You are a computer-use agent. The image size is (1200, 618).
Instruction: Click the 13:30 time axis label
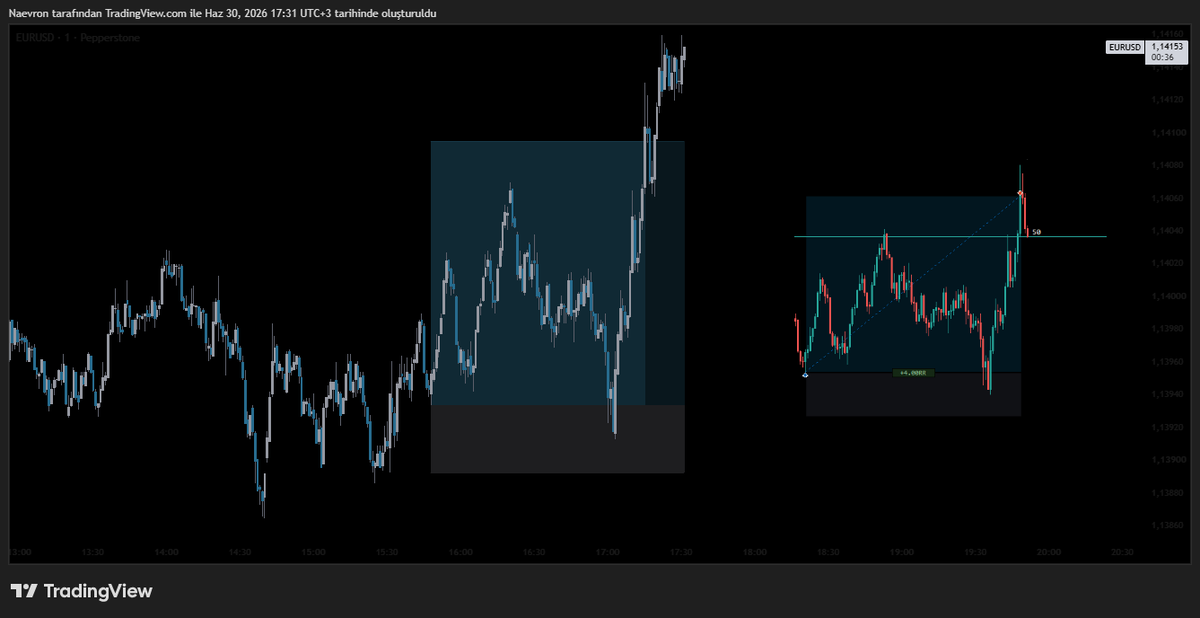click(x=93, y=552)
